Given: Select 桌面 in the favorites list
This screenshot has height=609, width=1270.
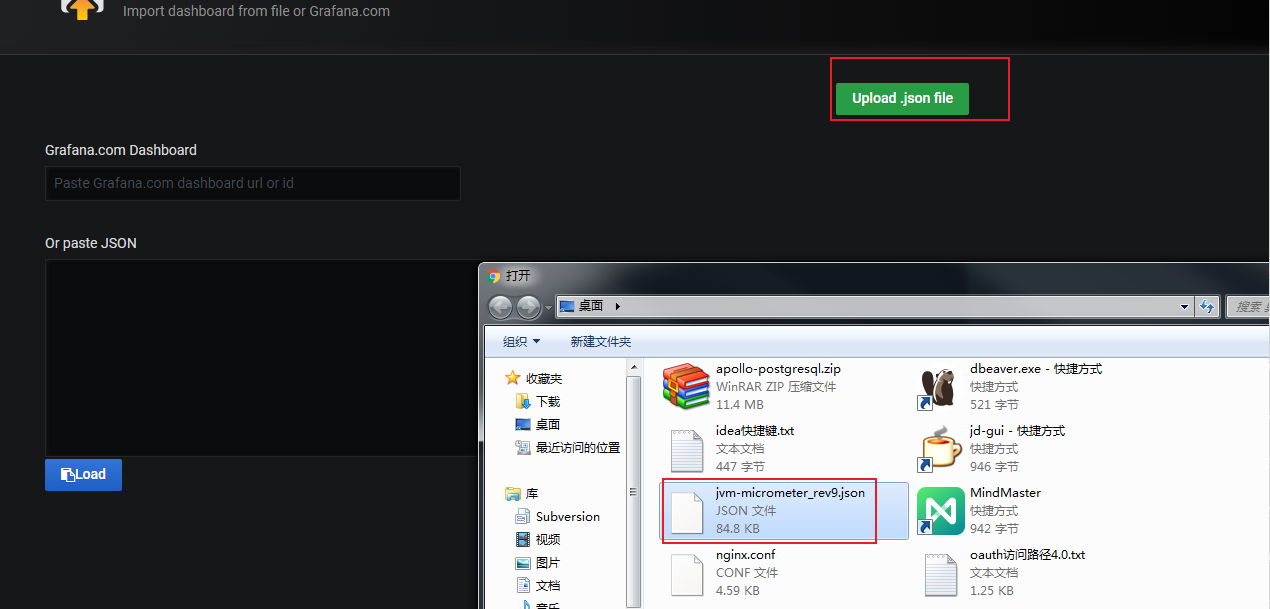Looking at the screenshot, I should (x=548, y=424).
